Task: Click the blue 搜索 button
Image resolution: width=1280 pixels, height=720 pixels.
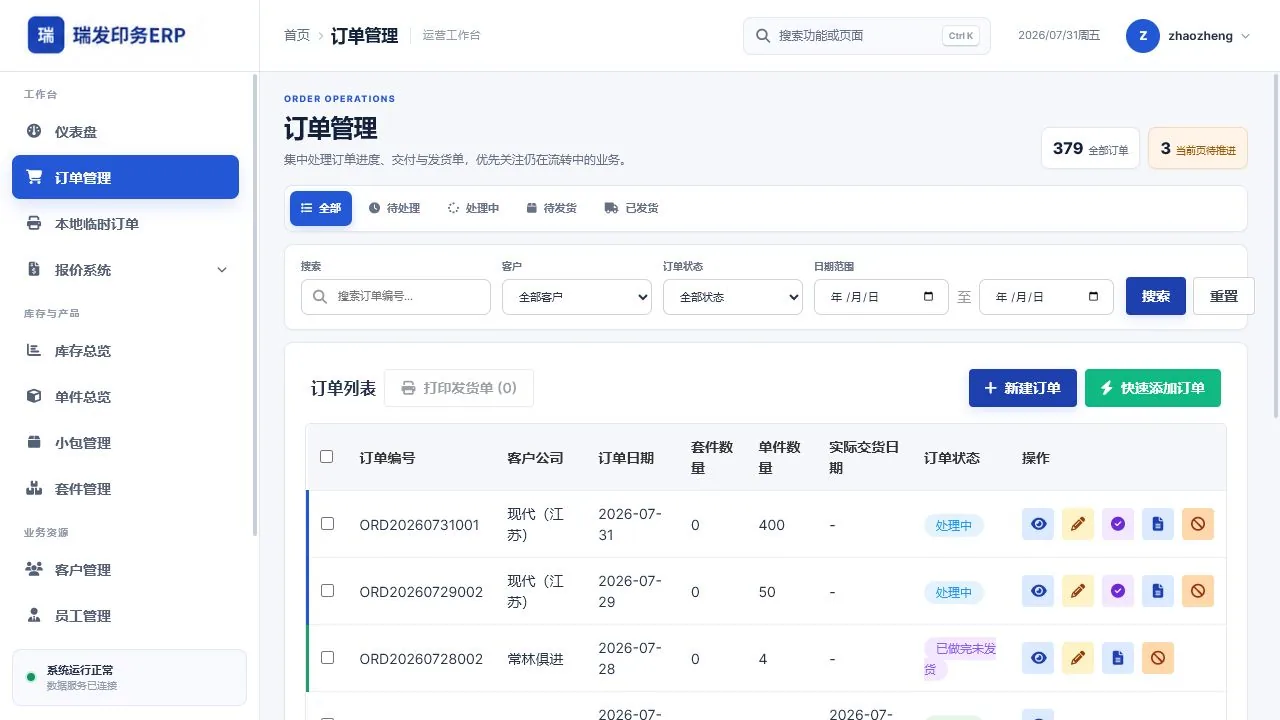Action: click(x=1156, y=296)
